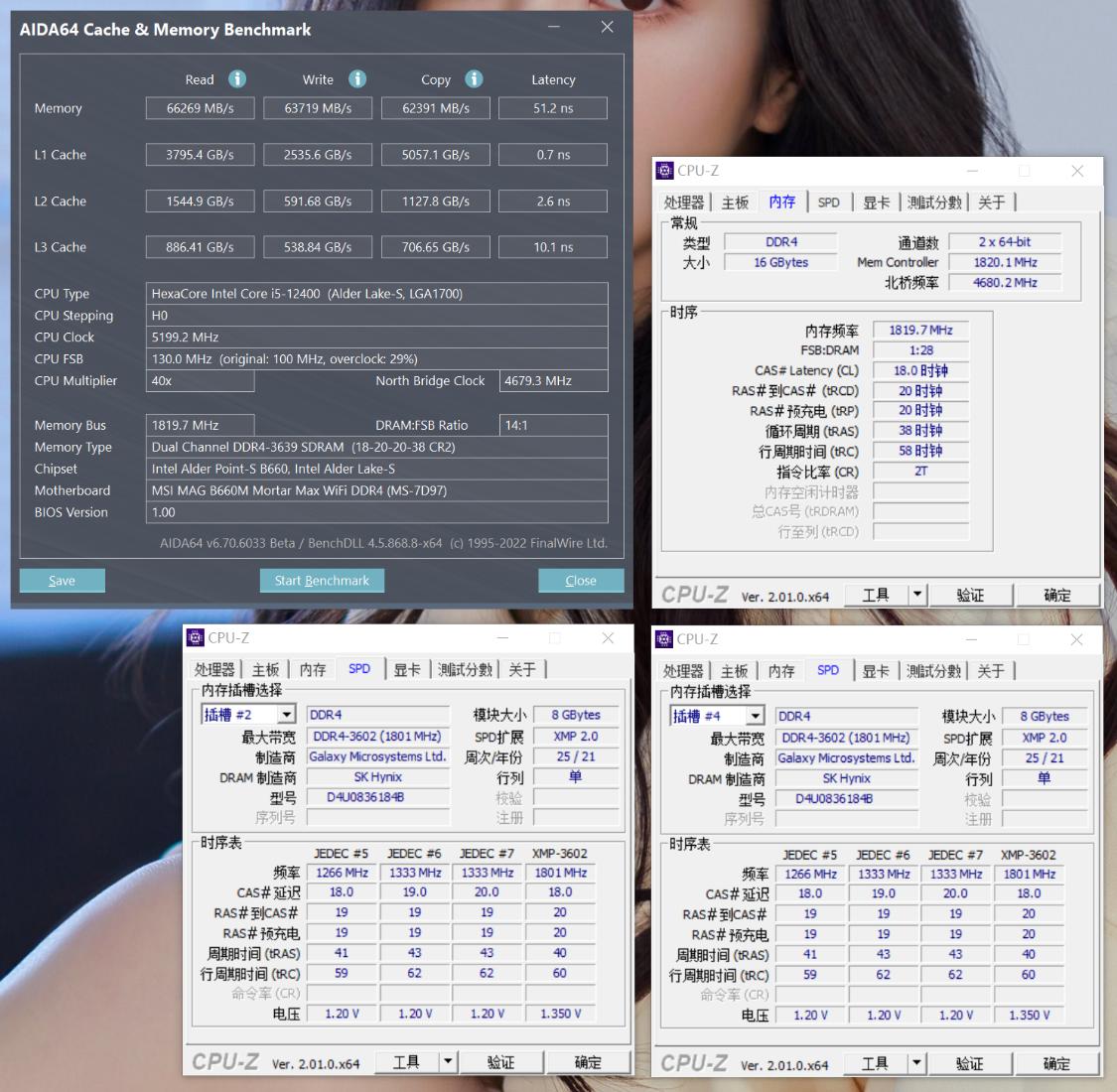Click the CPU-Z title bar icon of top-right window
Screen dimensions: 1117x1092
[663, 171]
